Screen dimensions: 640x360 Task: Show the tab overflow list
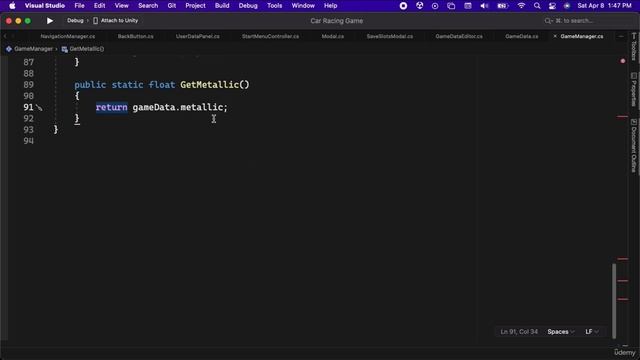tap(621, 36)
